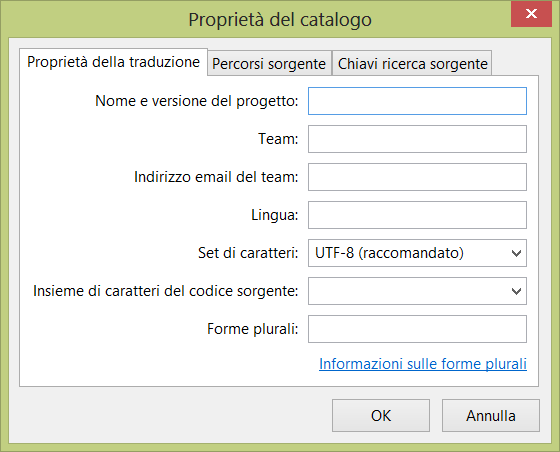This screenshot has width=560, height=452.
Task: Focus the Indirizzo email del team field
Action: pyautogui.click(x=417, y=177)
